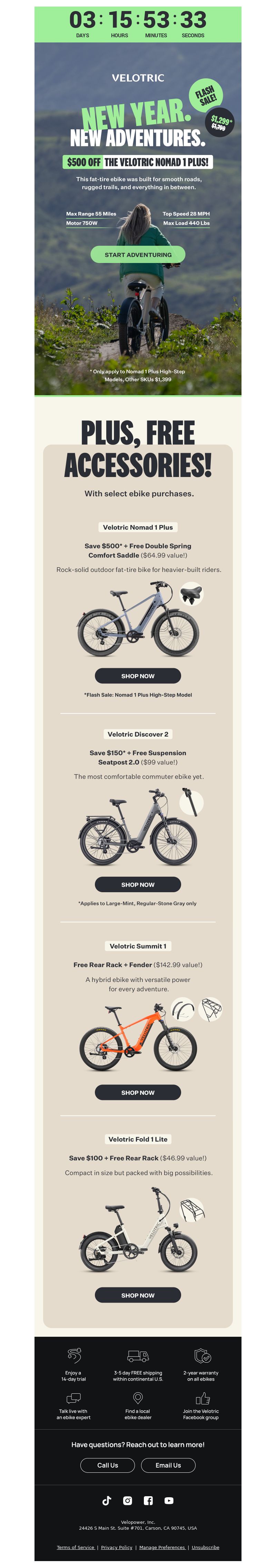Click the START ADVENTURING button
The height and width of the screenshot is (1568, 276).
tap(138, 254)
